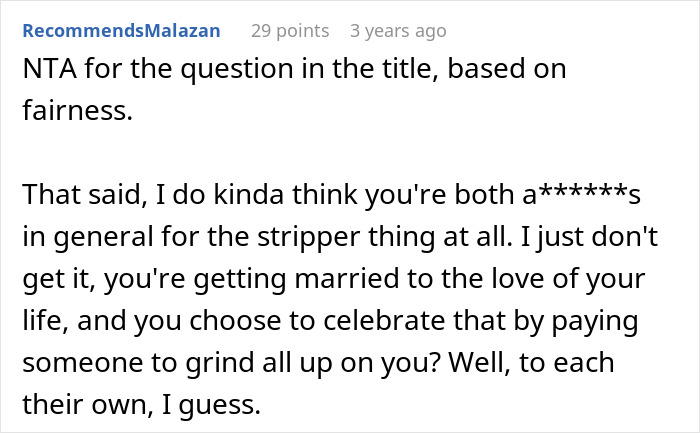The image size is (700, 433).
Task: Click the 3 years ago timestamp
Action: (x=398, y=31)
